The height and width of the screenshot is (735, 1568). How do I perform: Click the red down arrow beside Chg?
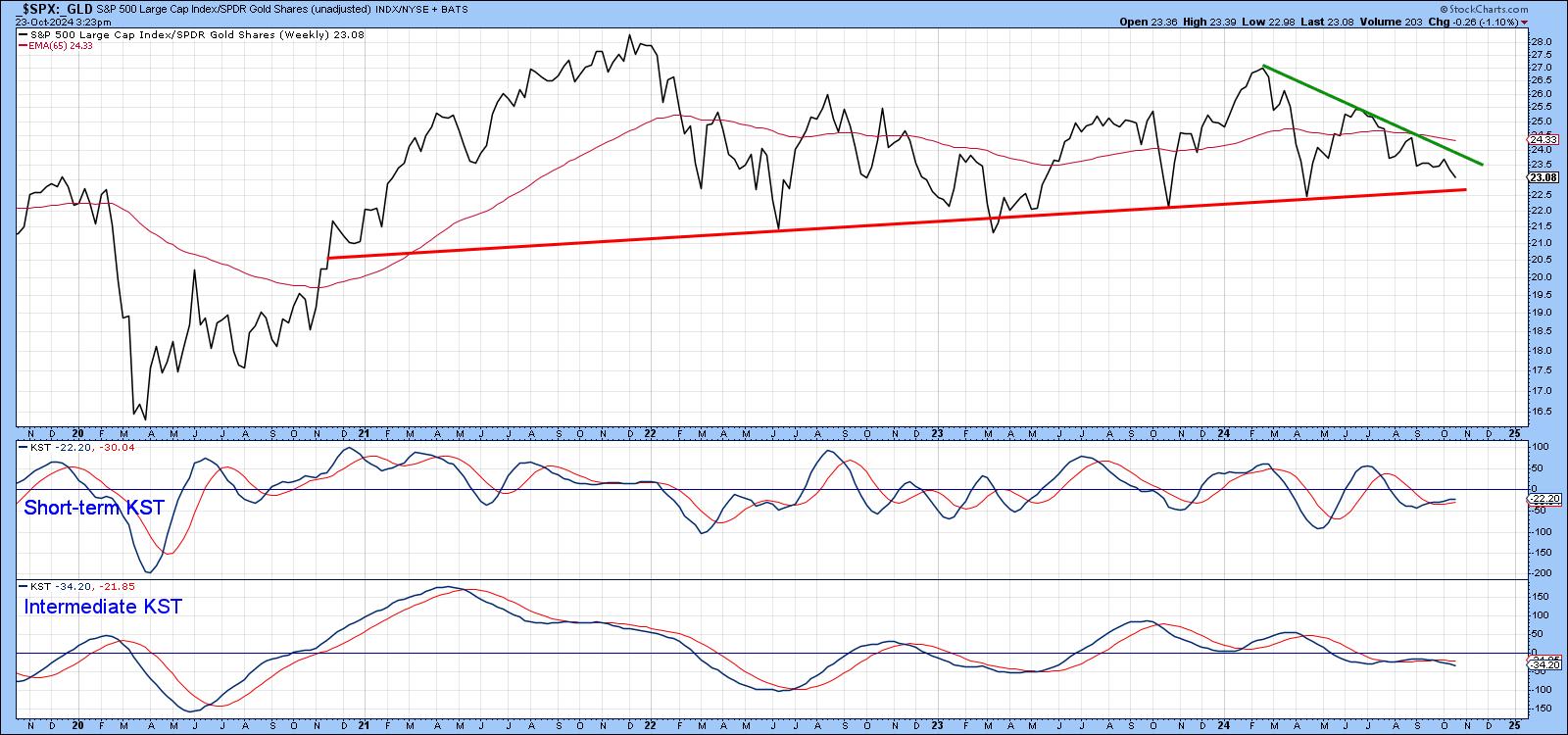[1525, 22]
